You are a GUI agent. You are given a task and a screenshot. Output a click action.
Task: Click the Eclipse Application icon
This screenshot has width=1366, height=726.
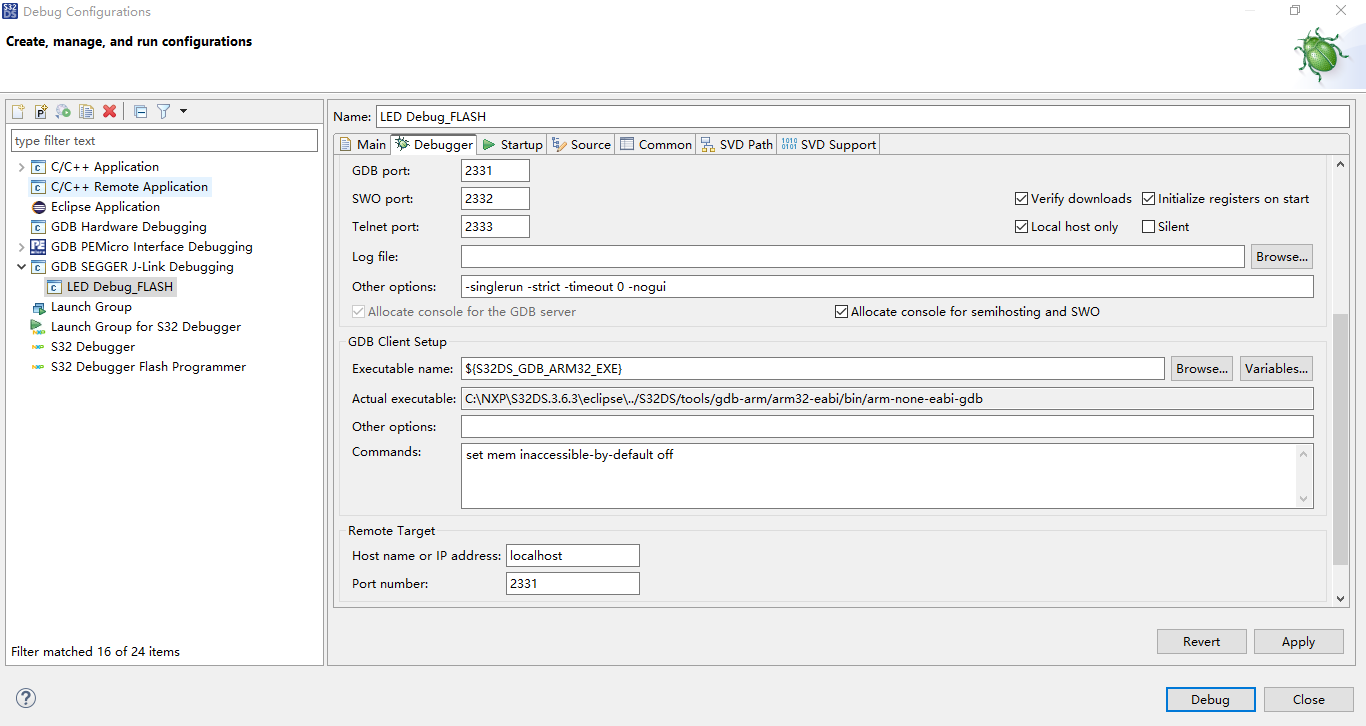(38, 207)
